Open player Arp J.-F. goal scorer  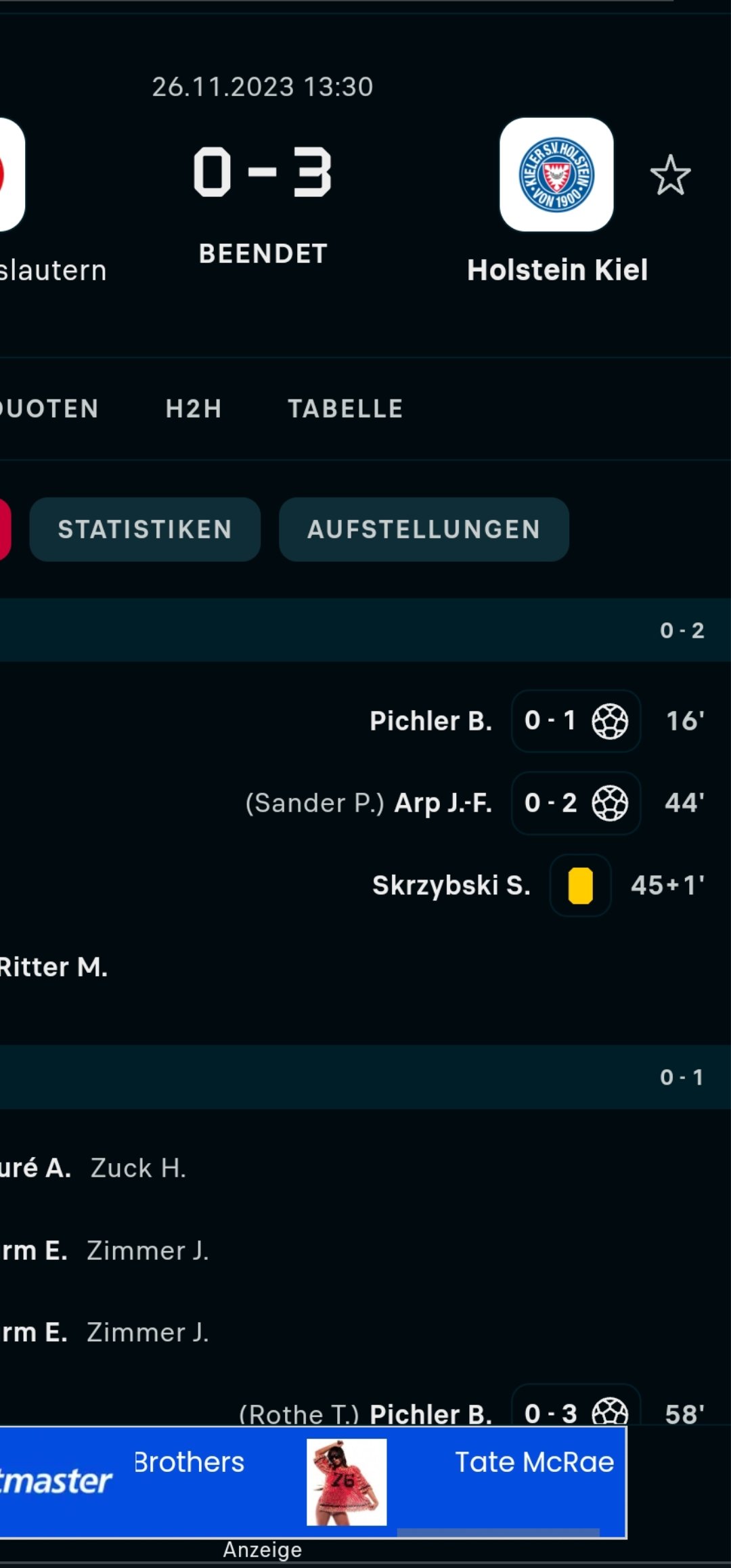443,803
